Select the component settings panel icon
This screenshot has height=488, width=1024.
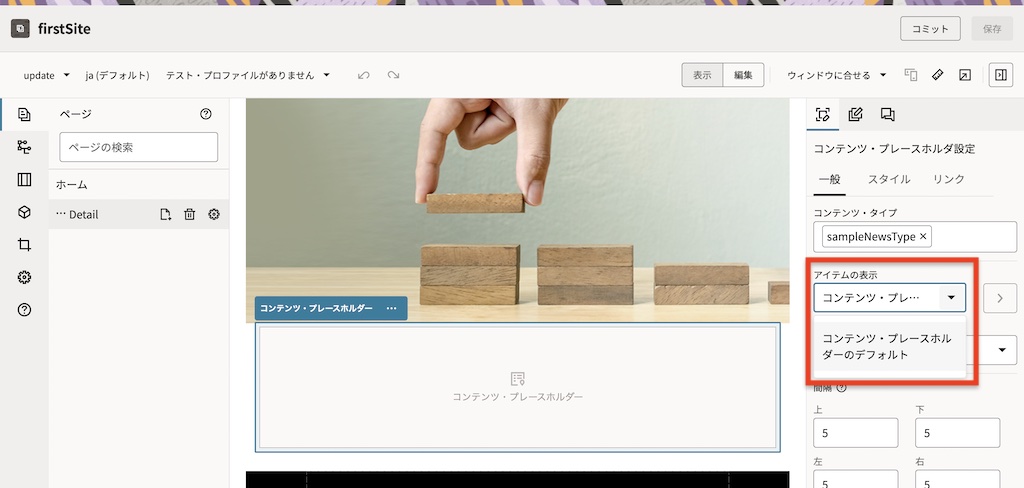pos(823,115)
